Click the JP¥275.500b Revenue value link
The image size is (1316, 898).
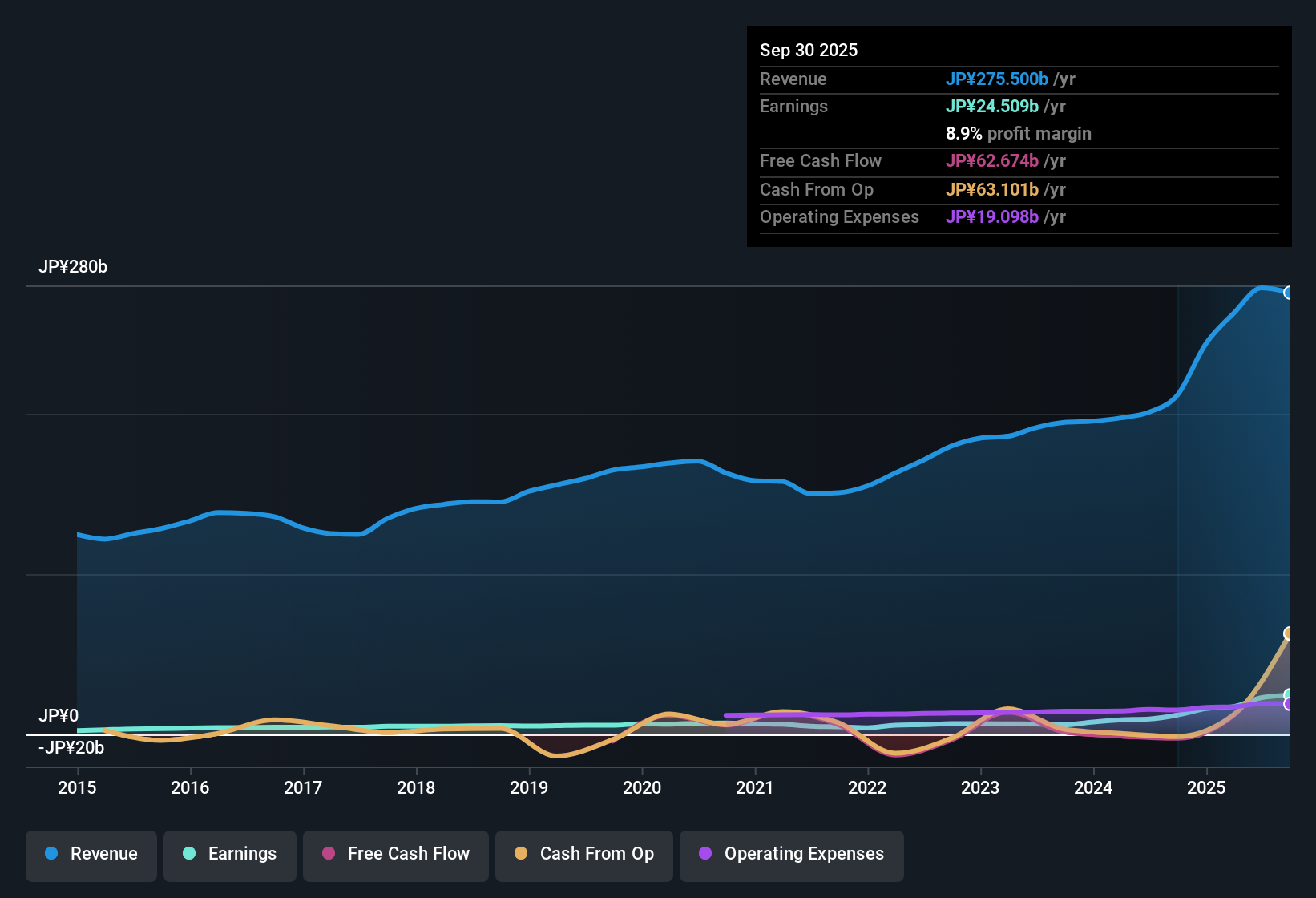998,79
